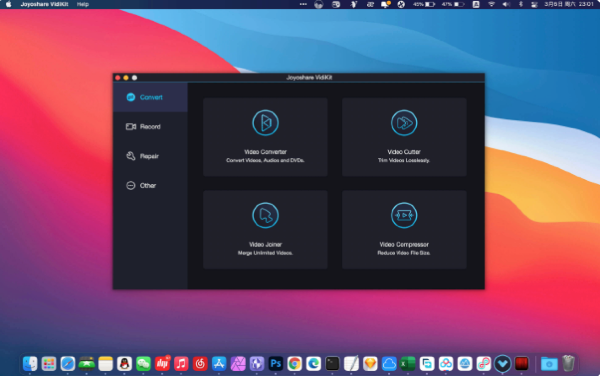Image resolution: width=600 pixels, height=376 pixels.
Task: Switch to the Other sidebar tab
Action: pyautogui.click(x=150, y=186)
